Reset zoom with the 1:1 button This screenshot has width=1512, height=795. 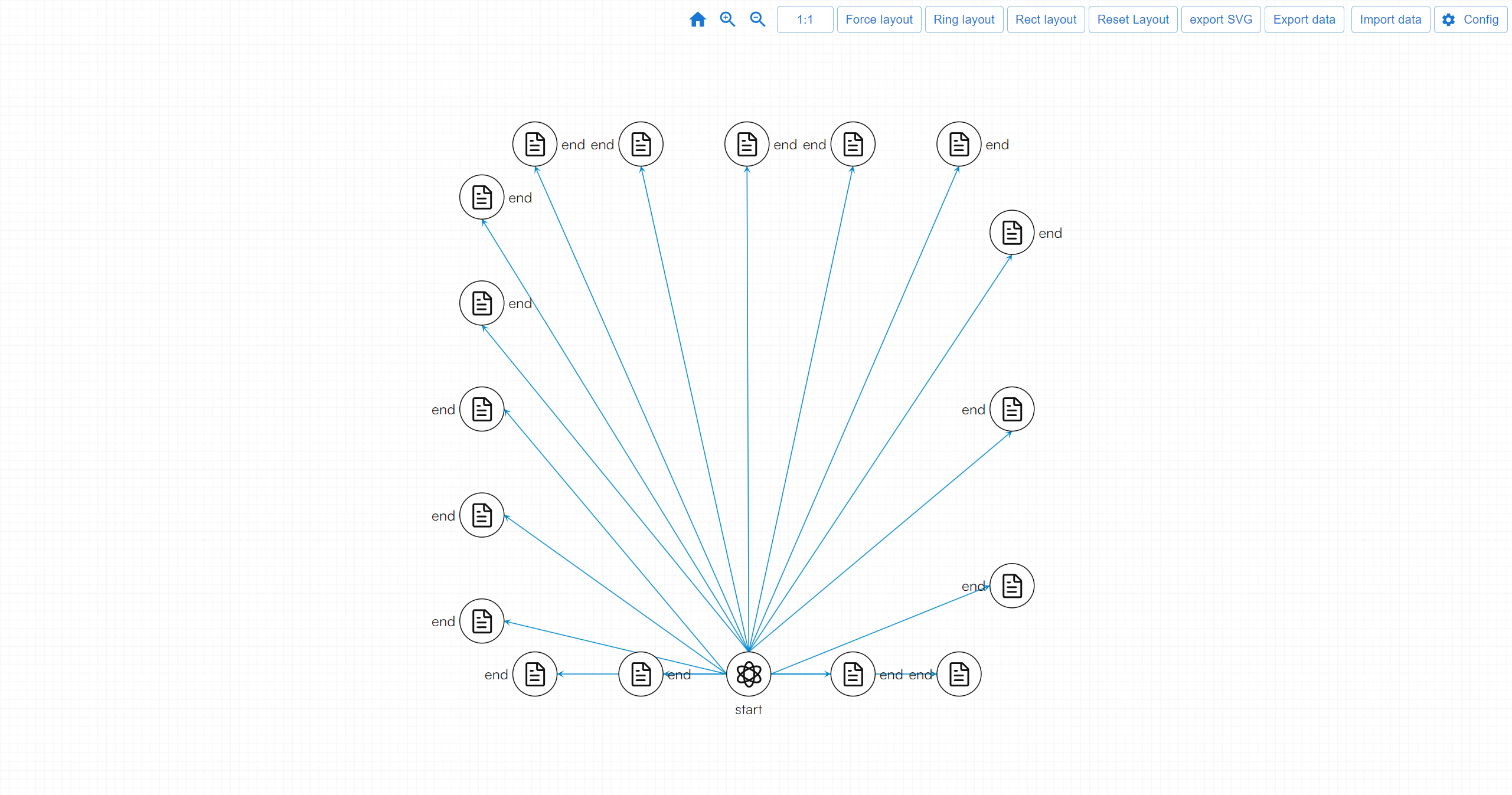(x=805, y=19)
